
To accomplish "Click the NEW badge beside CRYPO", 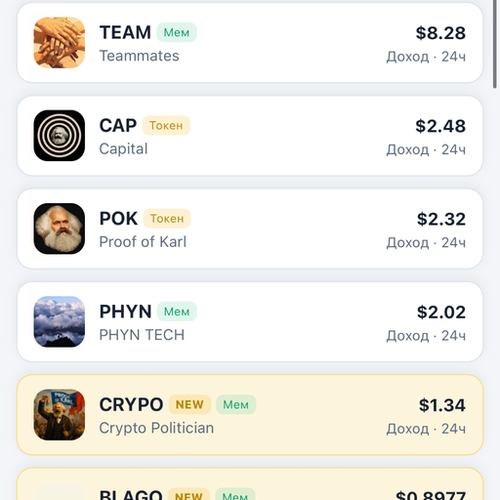I will click(x=190, y=404).
